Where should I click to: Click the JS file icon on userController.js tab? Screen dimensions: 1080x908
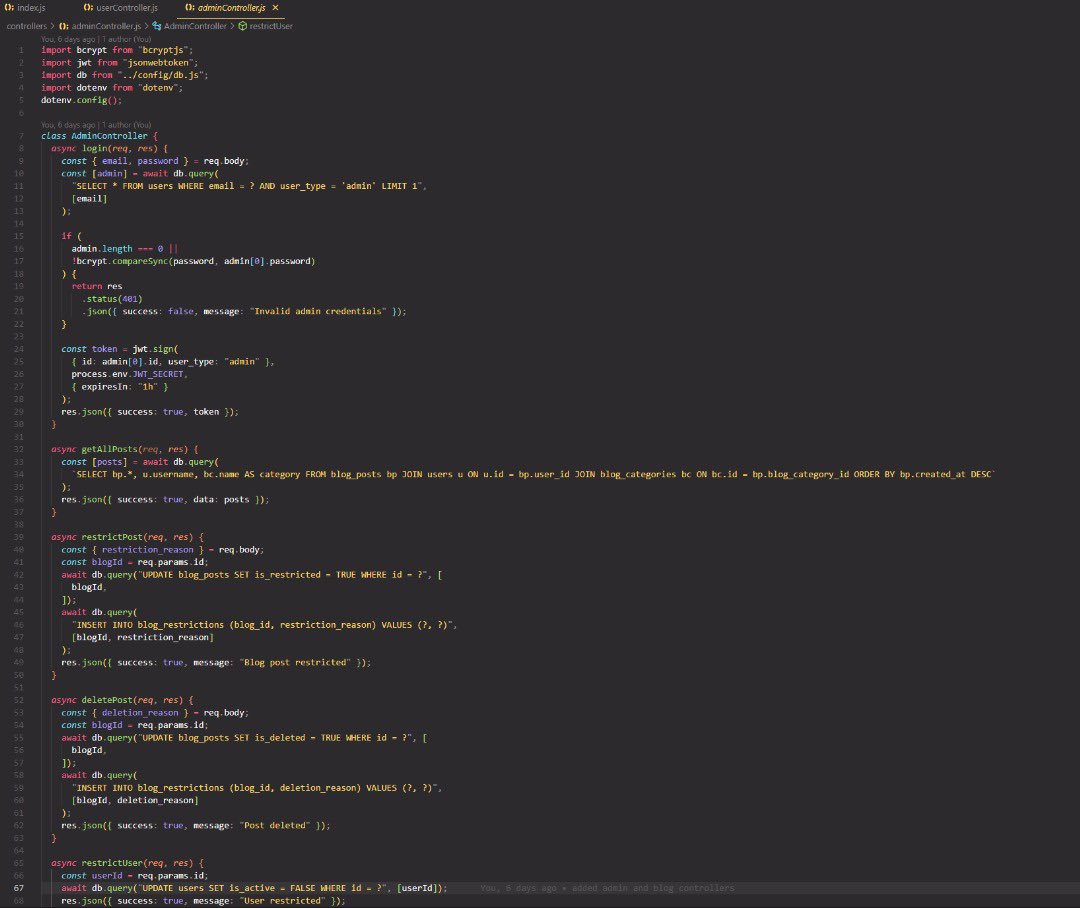coord(88,8)
